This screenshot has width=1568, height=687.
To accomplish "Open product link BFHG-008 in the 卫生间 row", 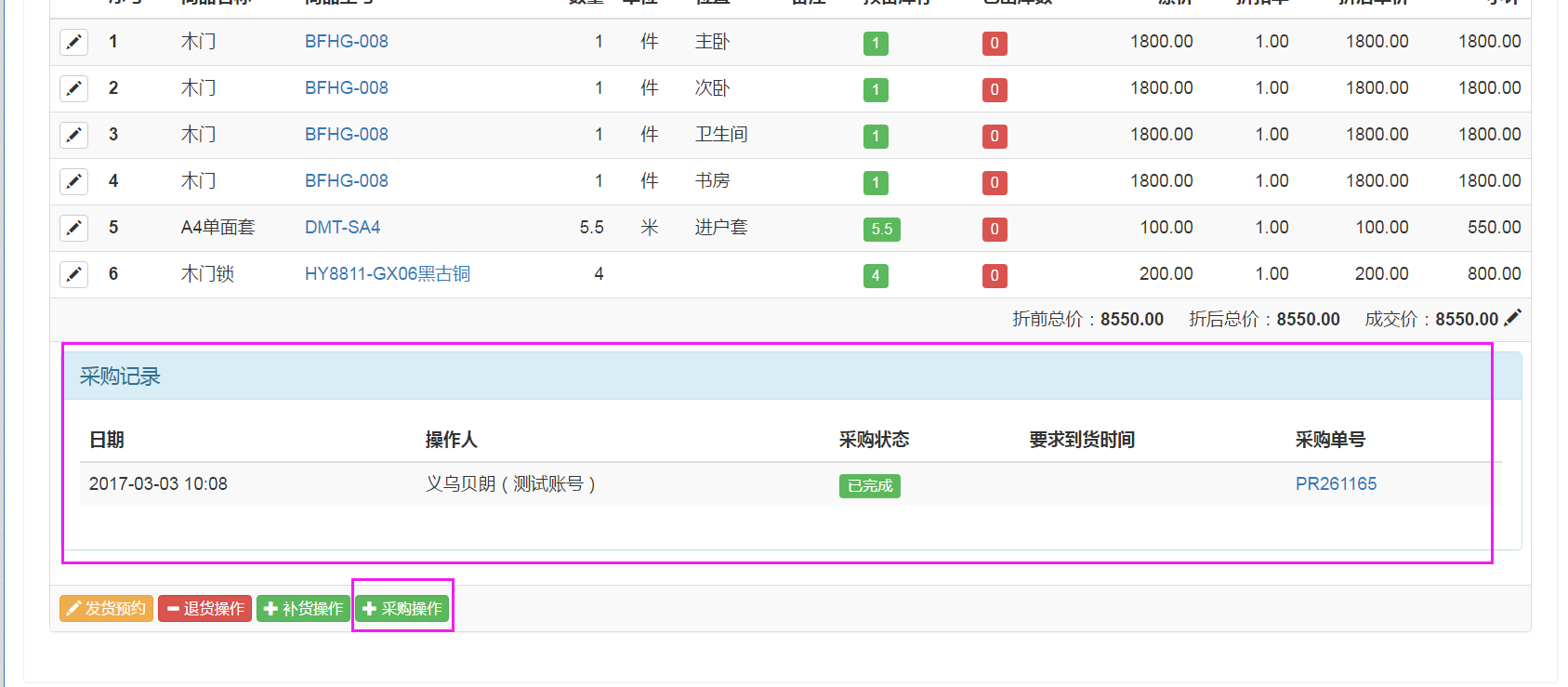I will point(347,134).
